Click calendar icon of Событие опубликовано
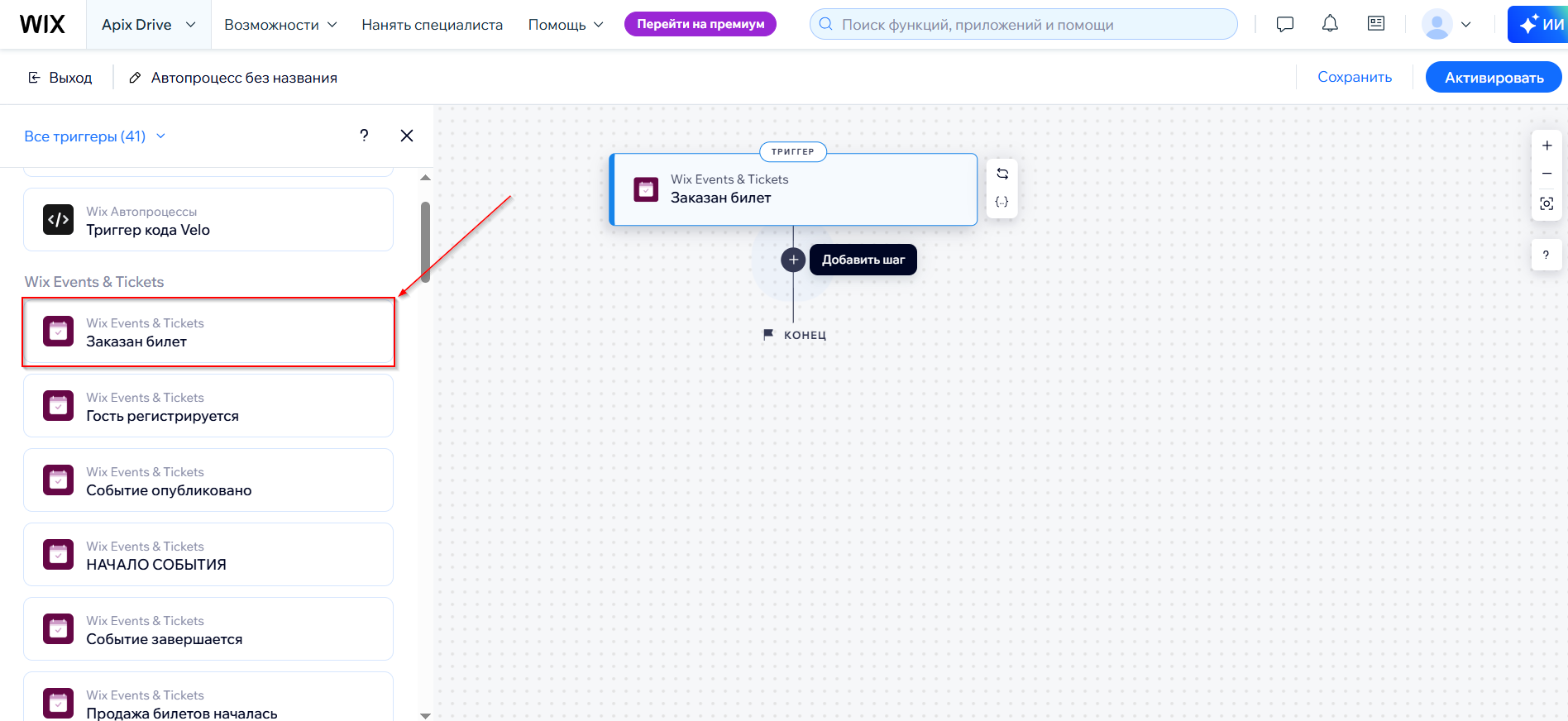1568x721 pixels. click(58, 480)
